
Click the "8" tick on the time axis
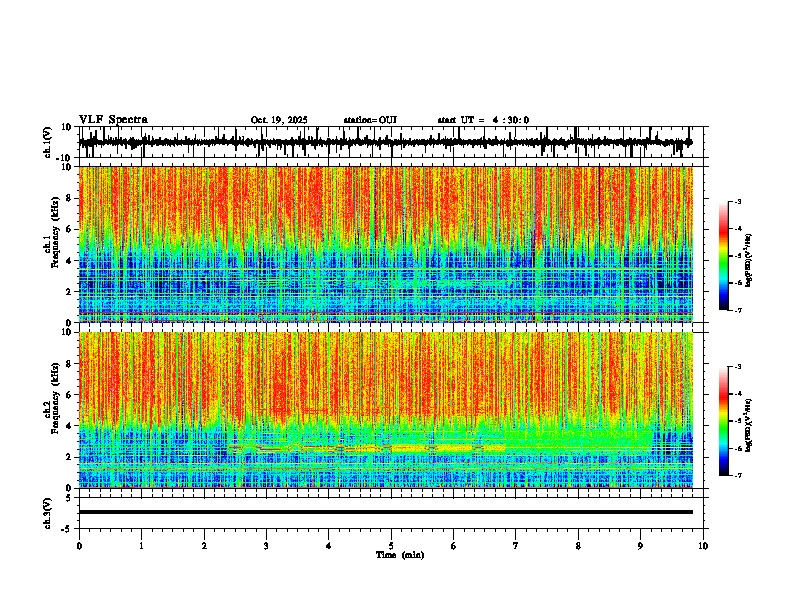click(578, 546)
